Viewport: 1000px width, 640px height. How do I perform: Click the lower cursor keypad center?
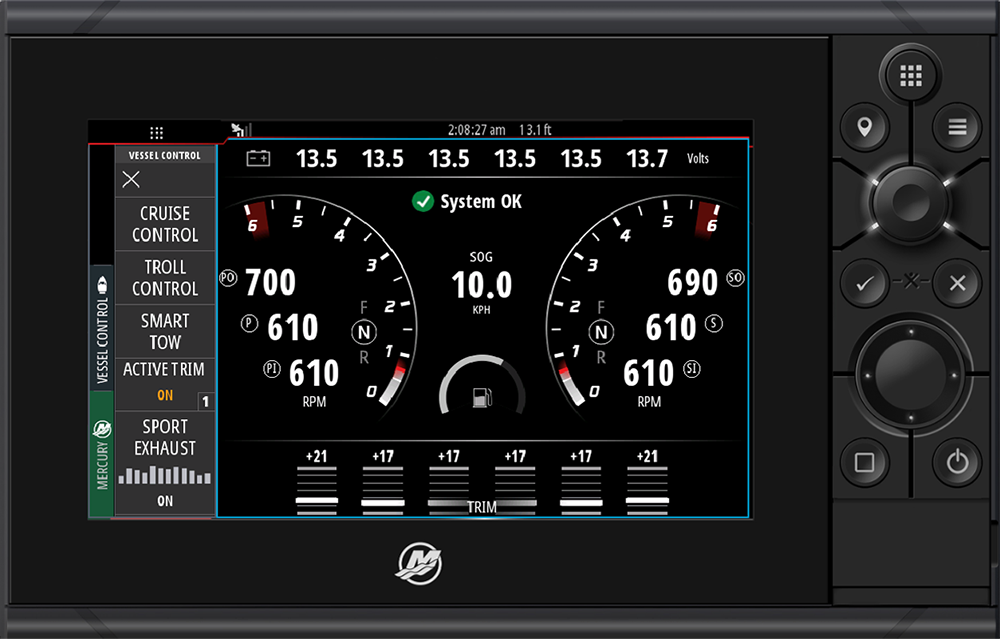coord(911,374)
